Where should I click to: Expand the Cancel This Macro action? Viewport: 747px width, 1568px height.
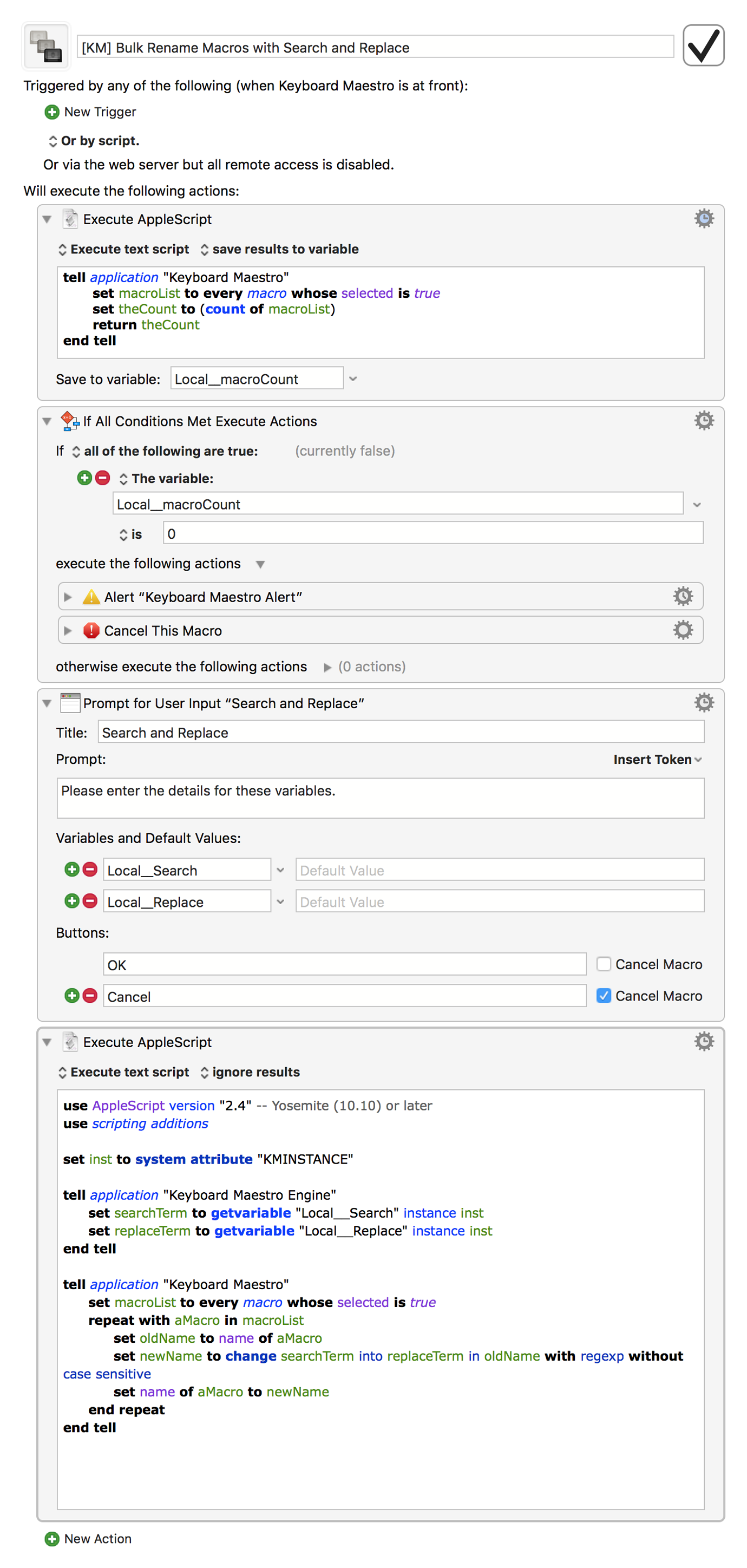click(68, 631)
